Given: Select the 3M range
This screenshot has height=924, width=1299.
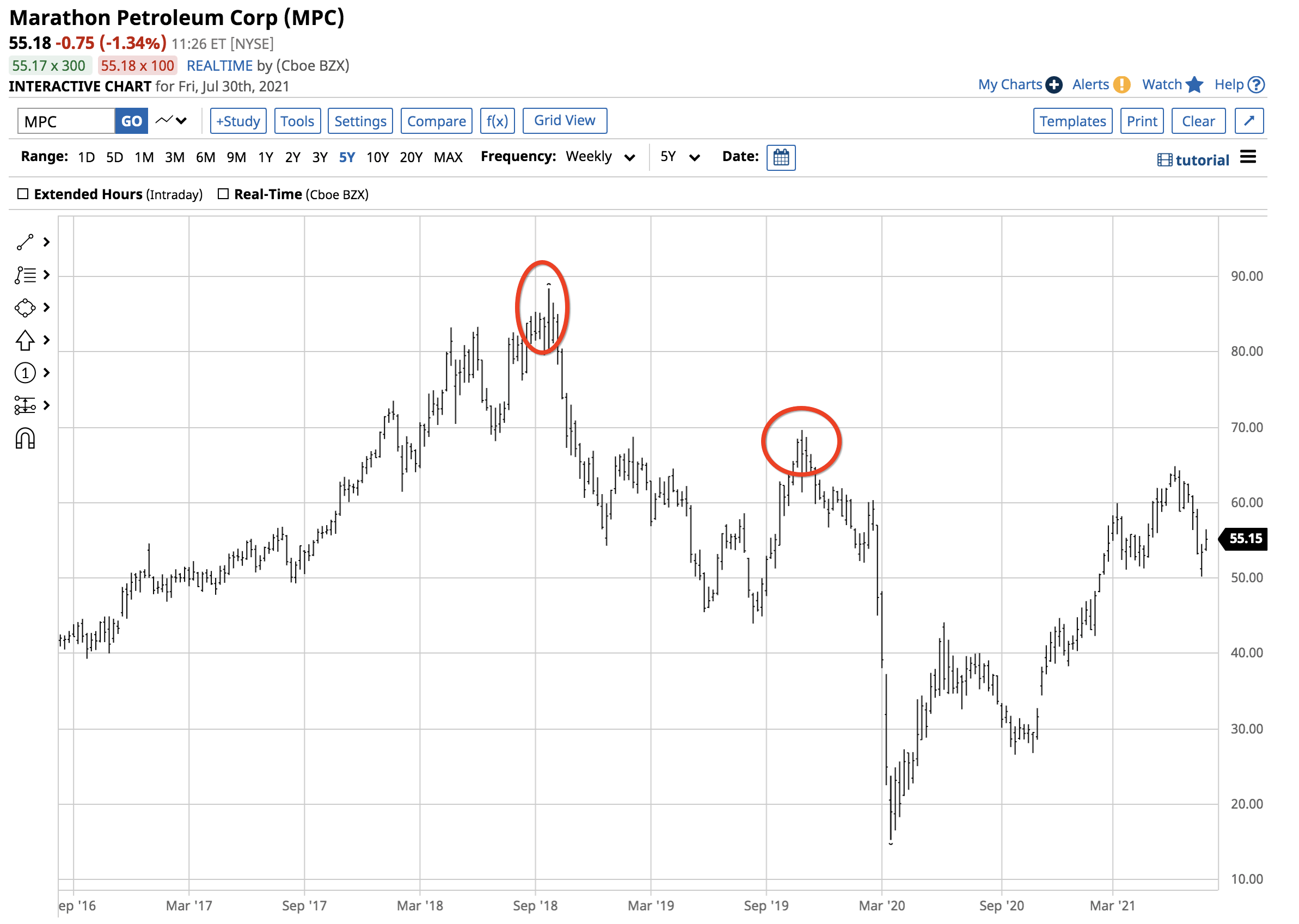Looking at the screenshot, I should pyautogui.click(x=175, y=157).
